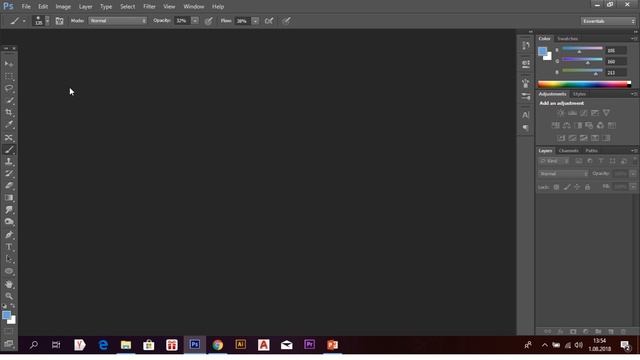Open the Character panel icon
Screen dimensions: 640x360
(x=526, y=115)
